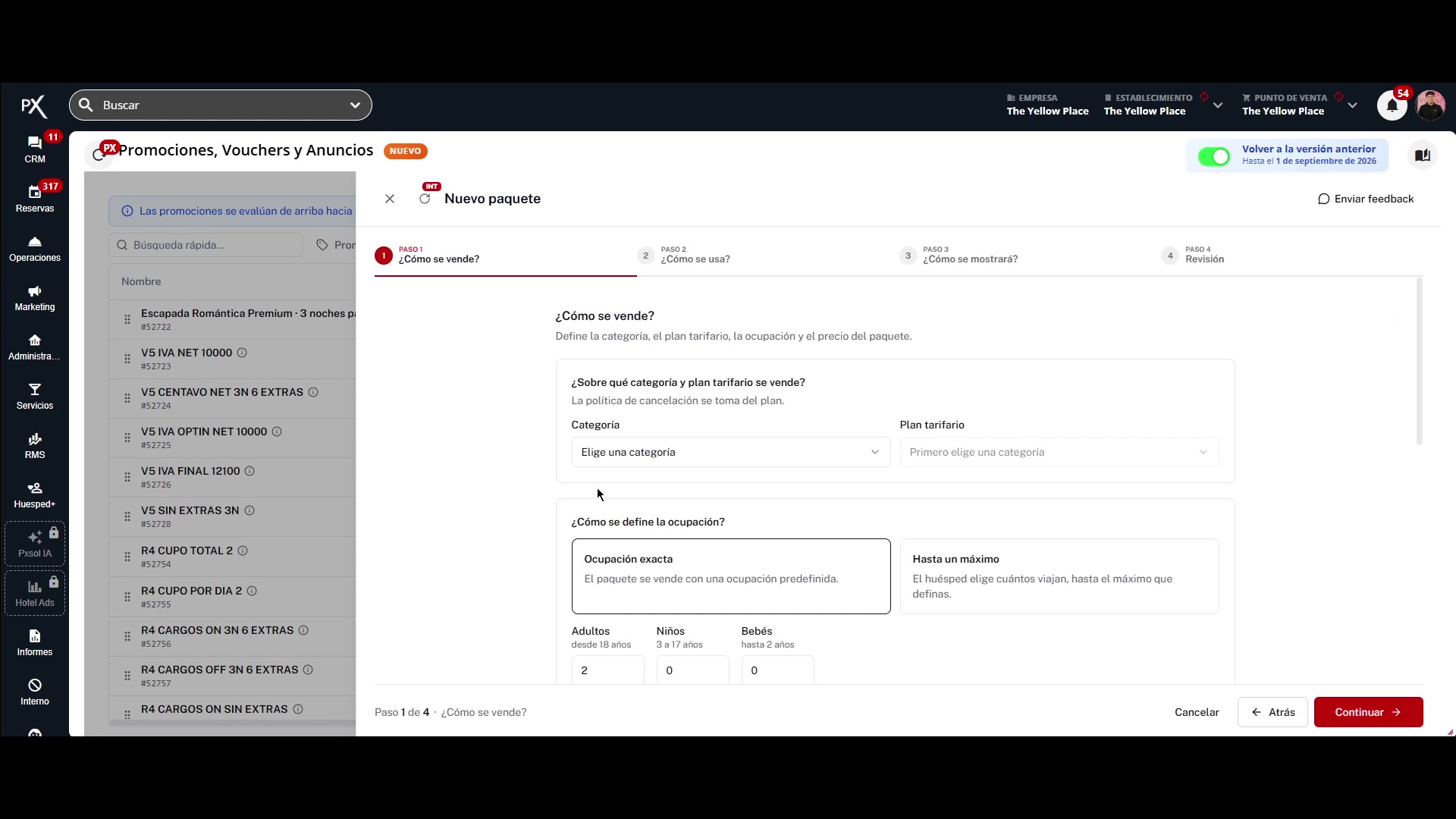Viewport: 1456px width, 819px height.
Task: Show info for R4 CARGOS ON 3N 6 EXTRAS
Action: click(x=303, y=630)
